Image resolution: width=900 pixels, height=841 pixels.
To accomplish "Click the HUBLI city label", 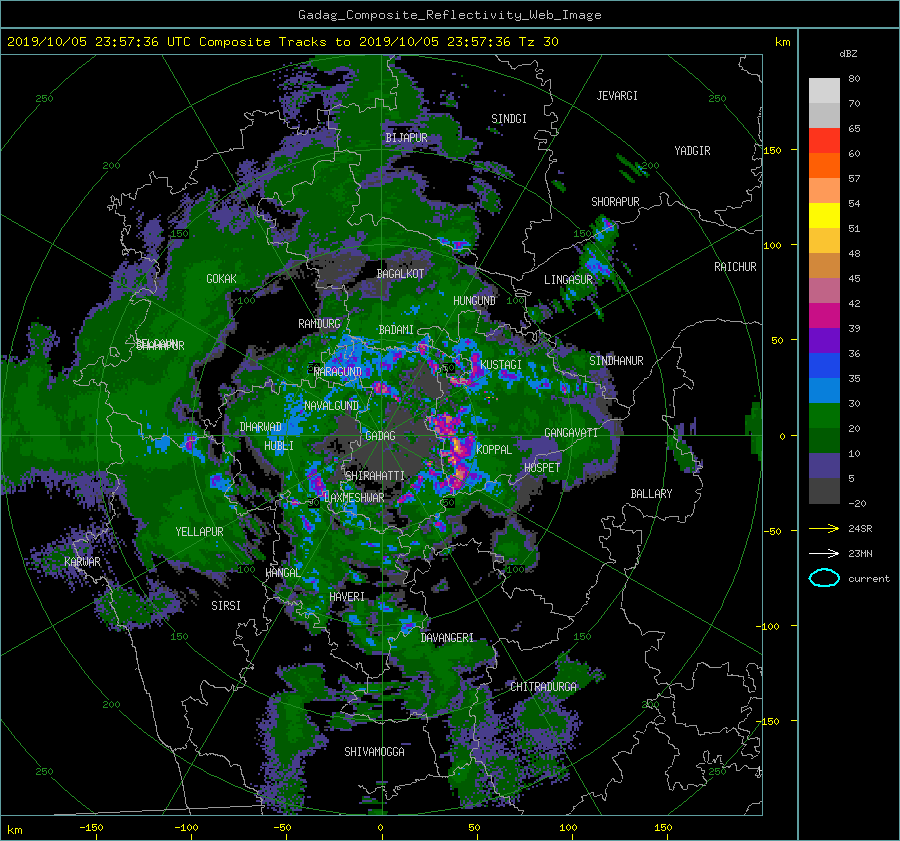I will point(279,445).
